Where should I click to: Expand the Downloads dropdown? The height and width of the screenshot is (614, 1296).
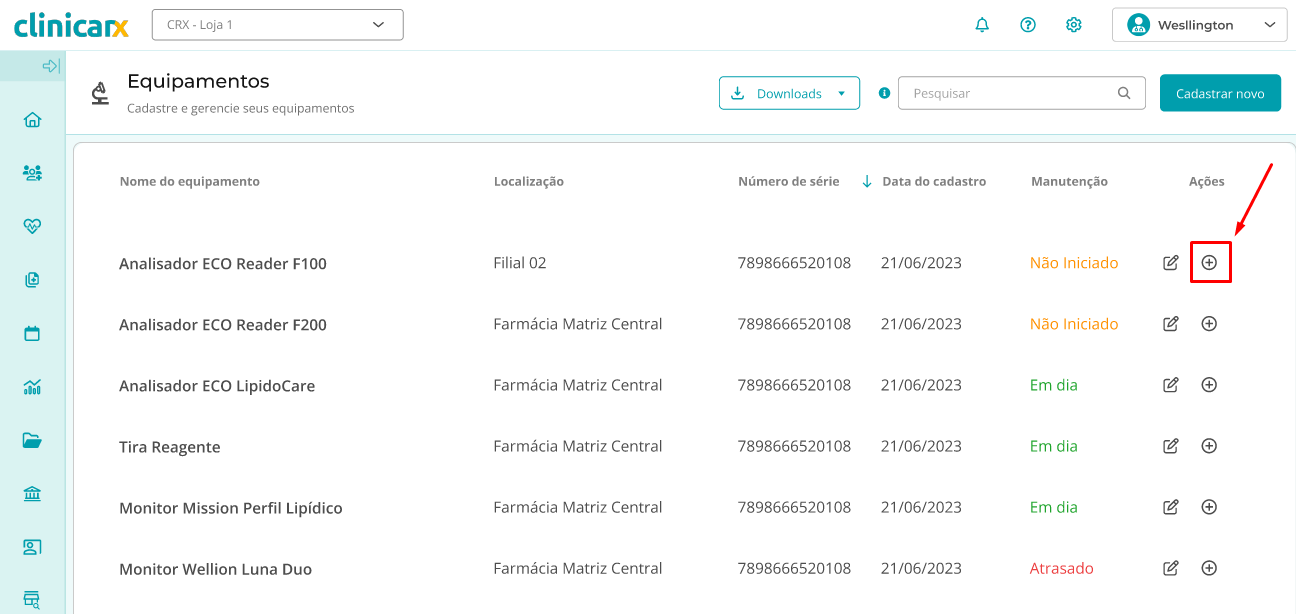(x=789, y=93)
